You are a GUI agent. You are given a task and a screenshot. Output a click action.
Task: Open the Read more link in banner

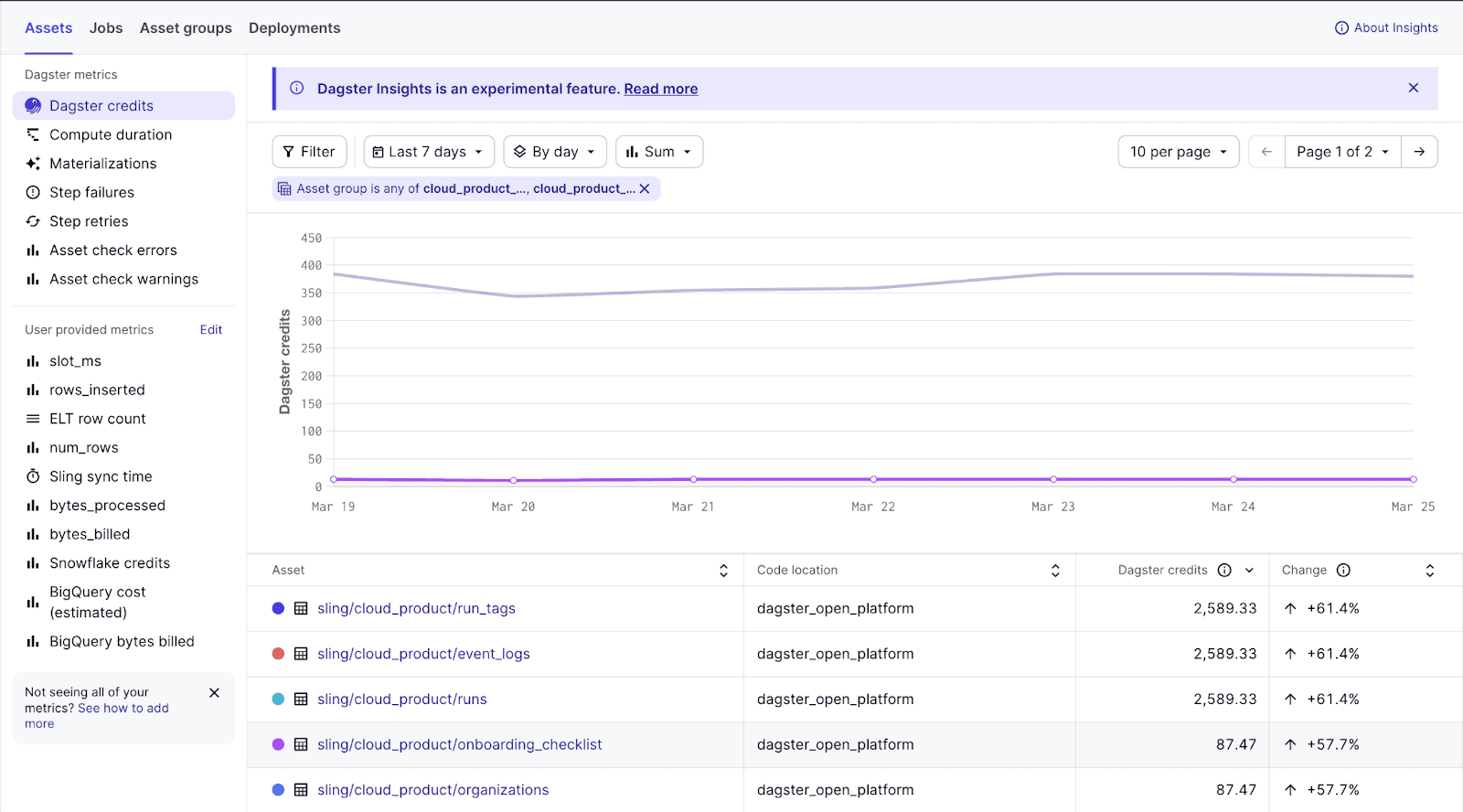[661, 89]
